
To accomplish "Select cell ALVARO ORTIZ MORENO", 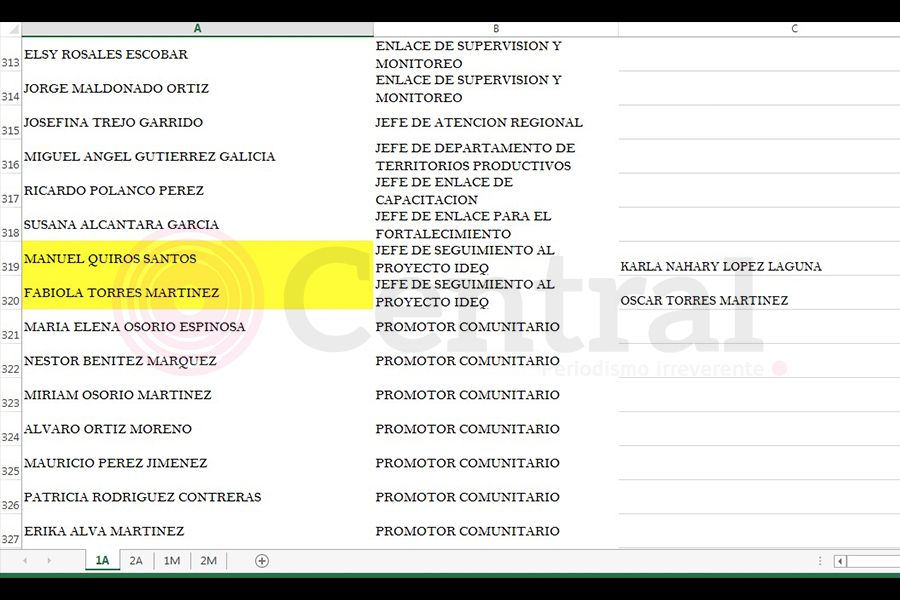I will click(x=197, y=429).
